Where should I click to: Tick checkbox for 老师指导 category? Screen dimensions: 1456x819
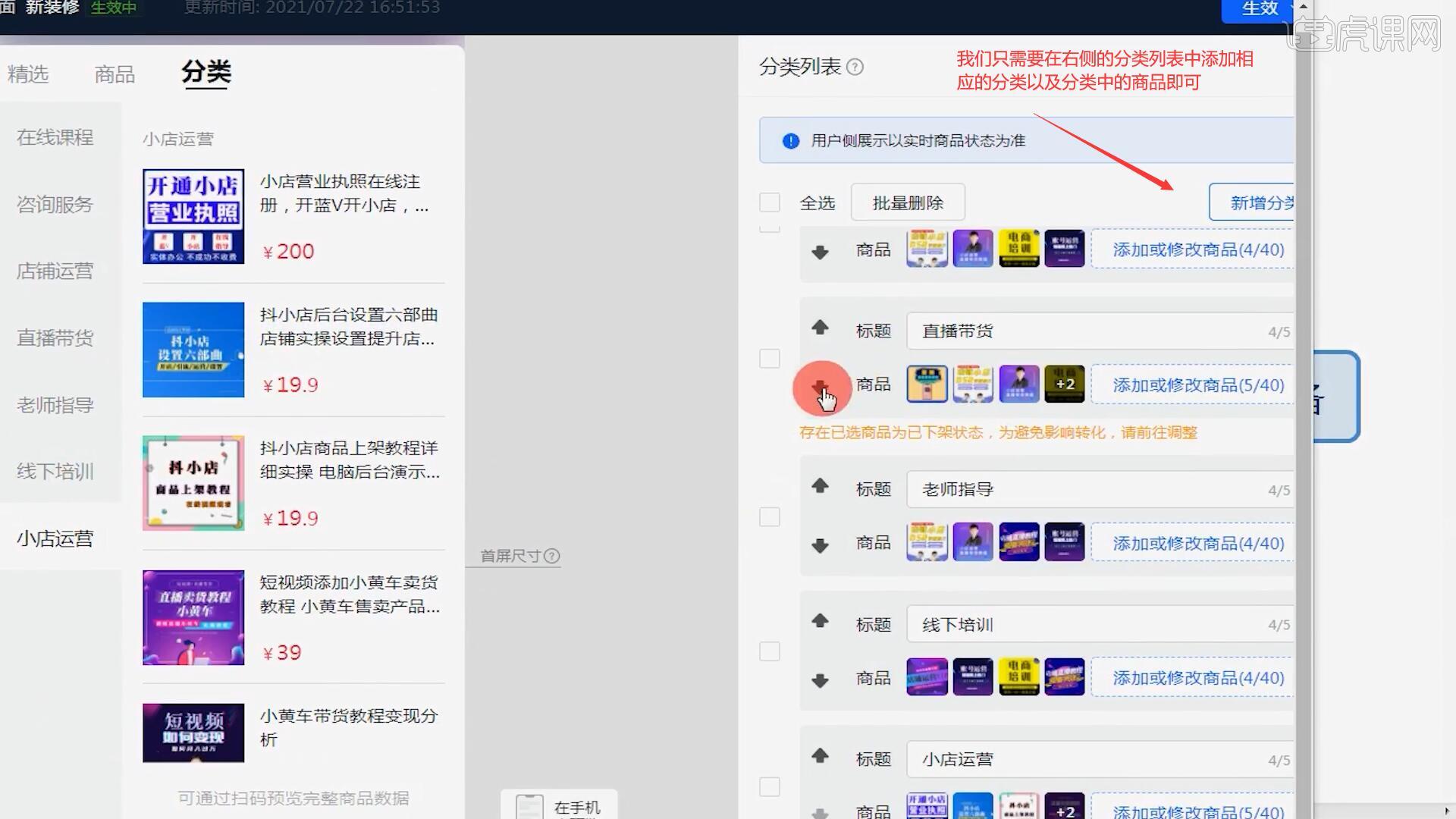(770, 517)
